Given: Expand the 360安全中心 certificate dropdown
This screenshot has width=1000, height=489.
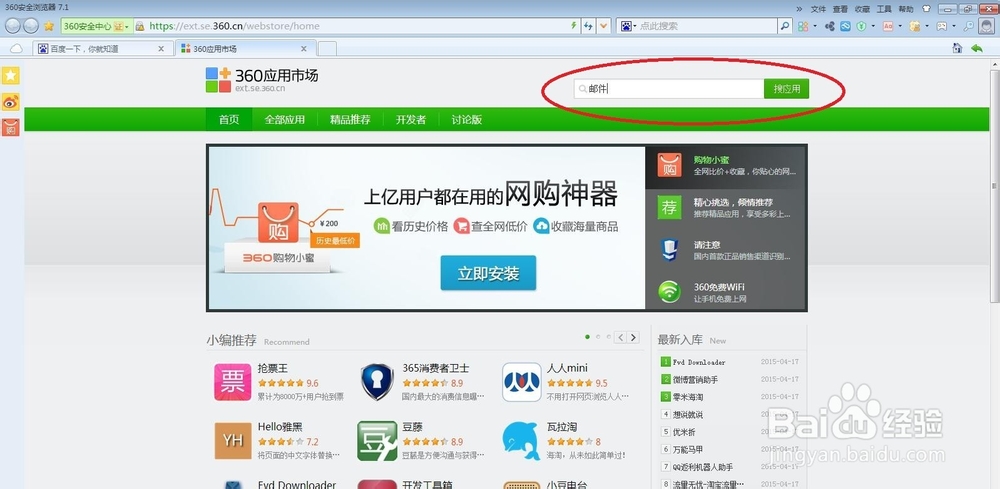Looking at the screenshot, I should tap(127, 27).
